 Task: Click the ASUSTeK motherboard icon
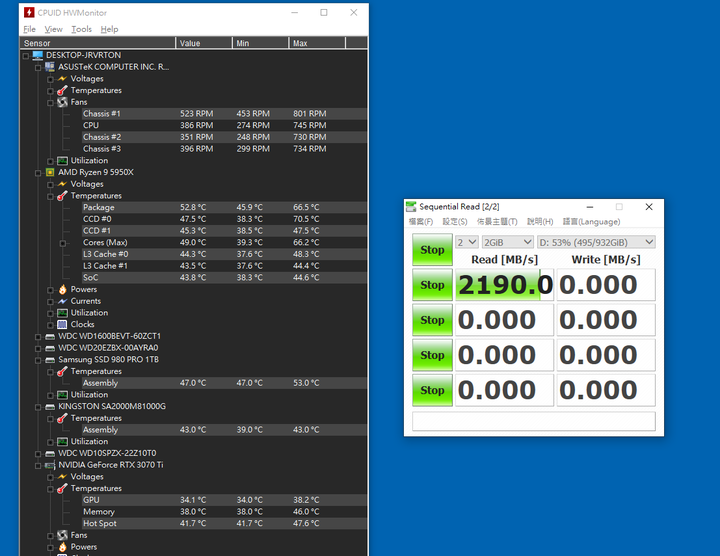click(50, 67)
